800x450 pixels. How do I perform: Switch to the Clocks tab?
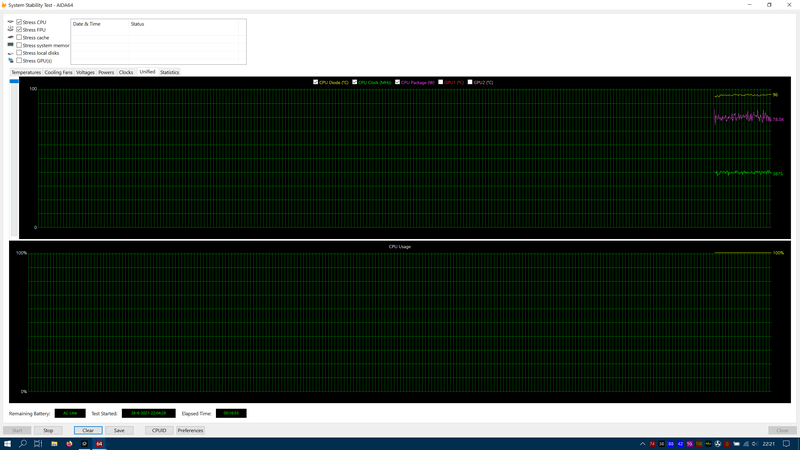click(x=126, y=72)
